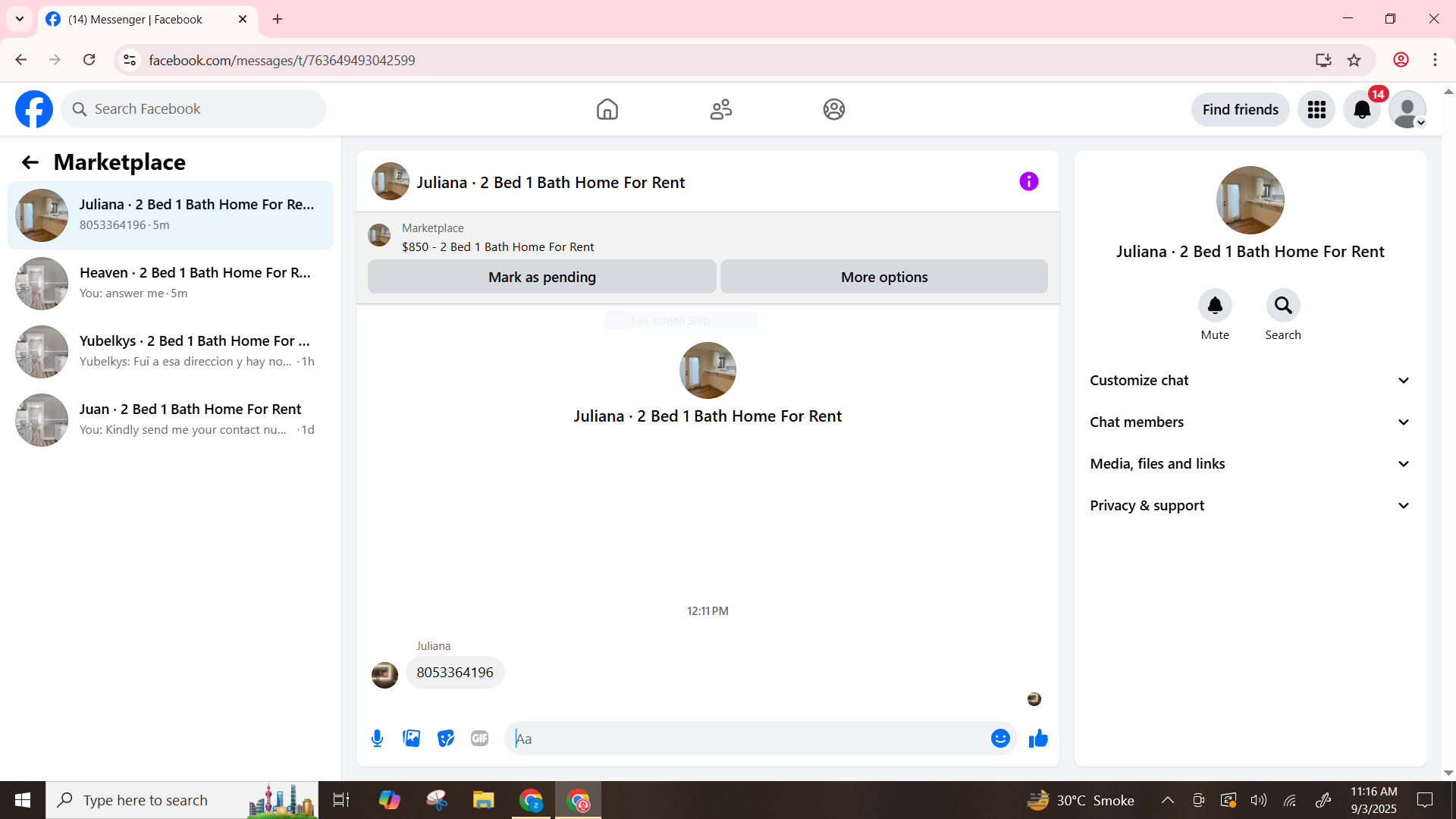
Task: Open the $850 - 2 Bed 1 Bath listing link
Action: (x=497, y=247)
